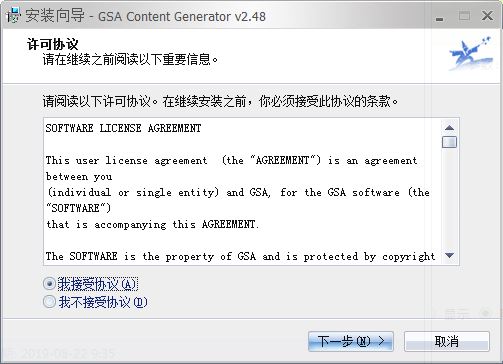Close the GSA Content Generator installer
Screen dimensions: 503x364
tap(487, 16)
